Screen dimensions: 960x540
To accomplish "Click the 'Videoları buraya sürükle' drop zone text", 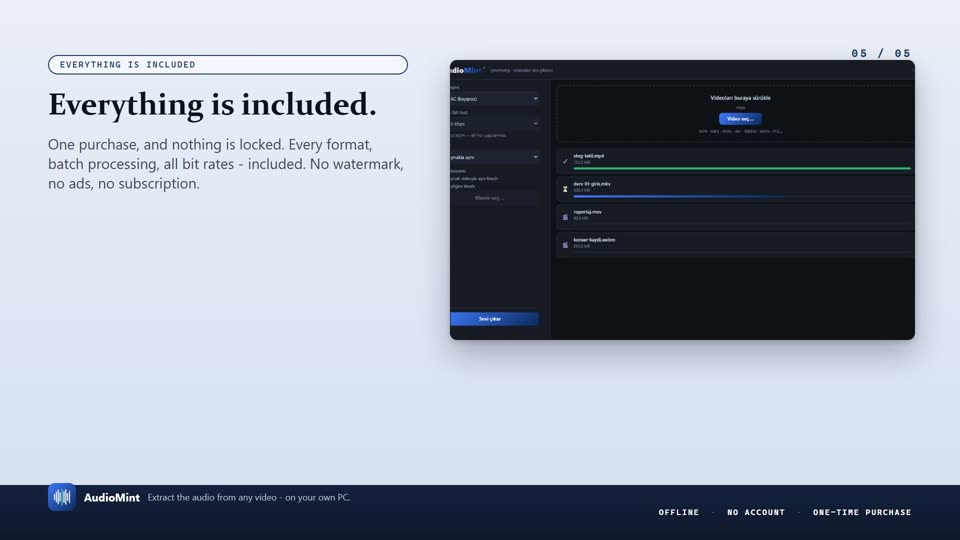I will (x=740, y=98).
